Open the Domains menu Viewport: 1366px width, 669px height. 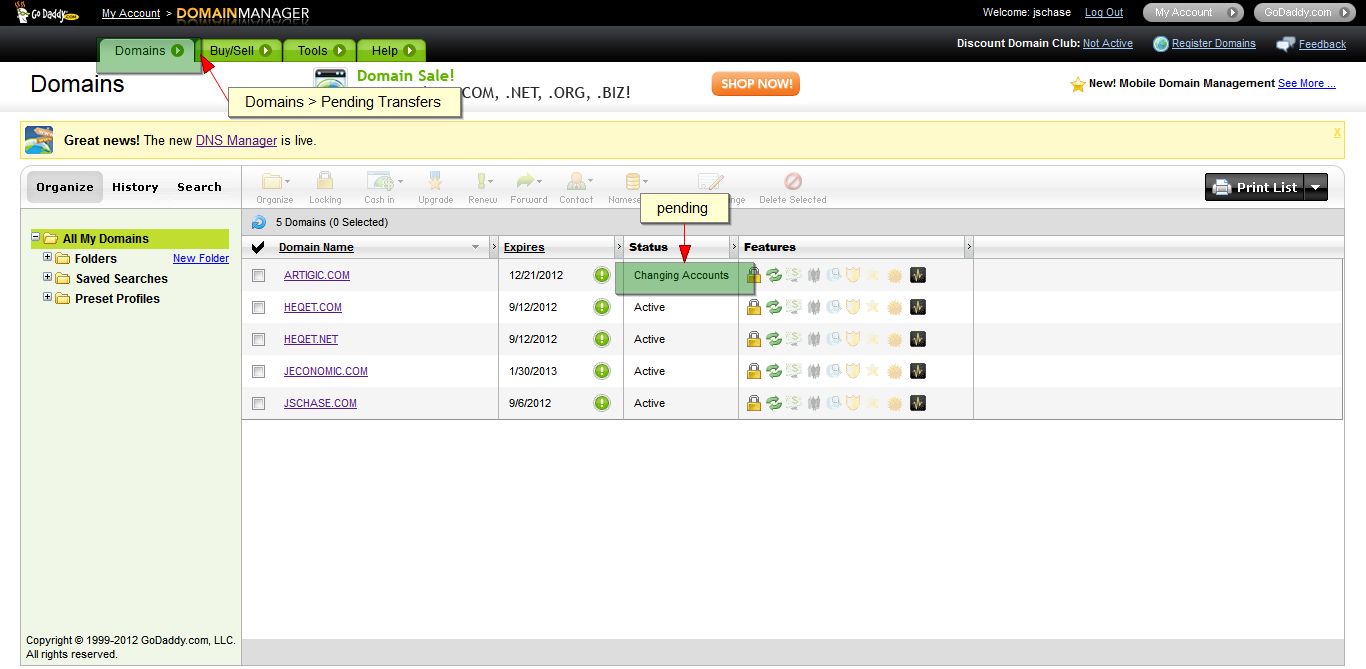tap(147, 50)
